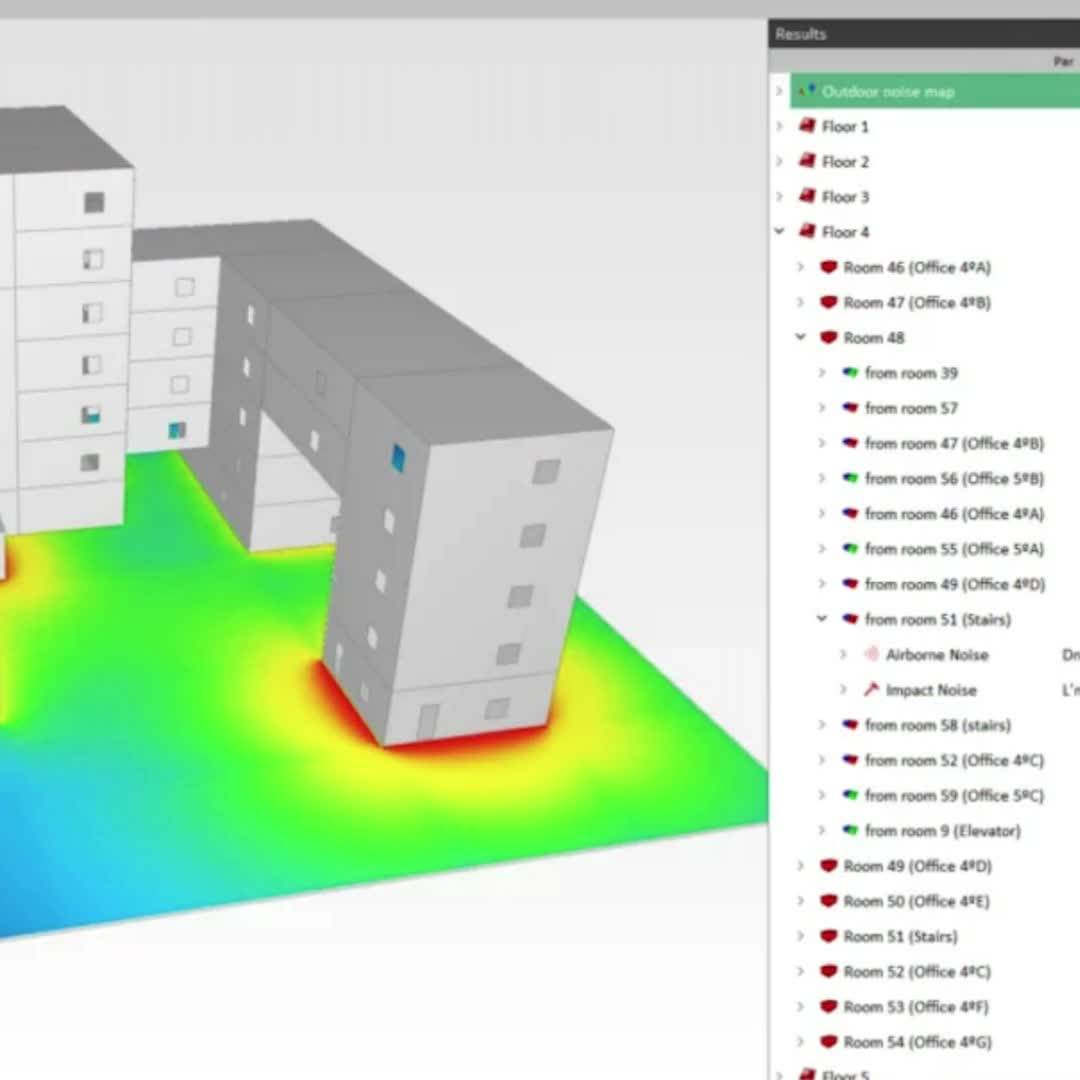Click from room 46 (Office 4ºA) icon
Screen dimensions: 1080x1080
(x=850, y=512)
